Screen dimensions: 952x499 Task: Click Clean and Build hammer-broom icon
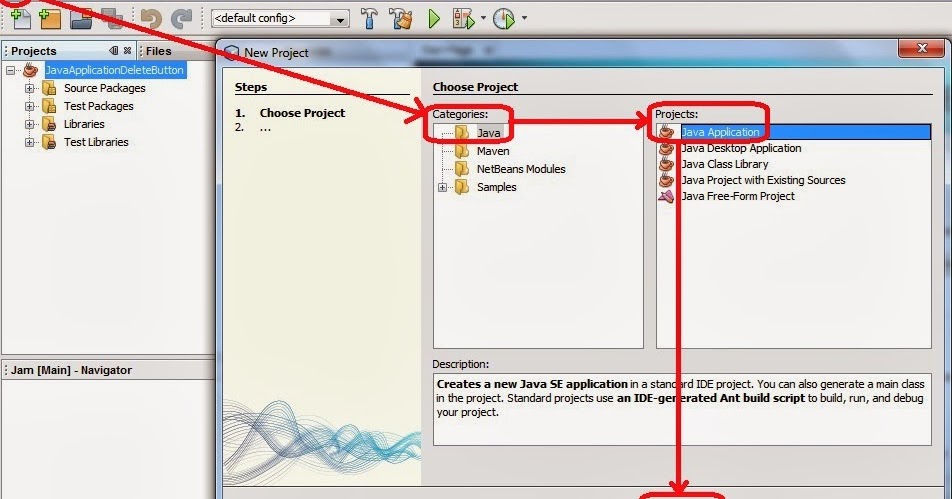click(x=400, y=19)
